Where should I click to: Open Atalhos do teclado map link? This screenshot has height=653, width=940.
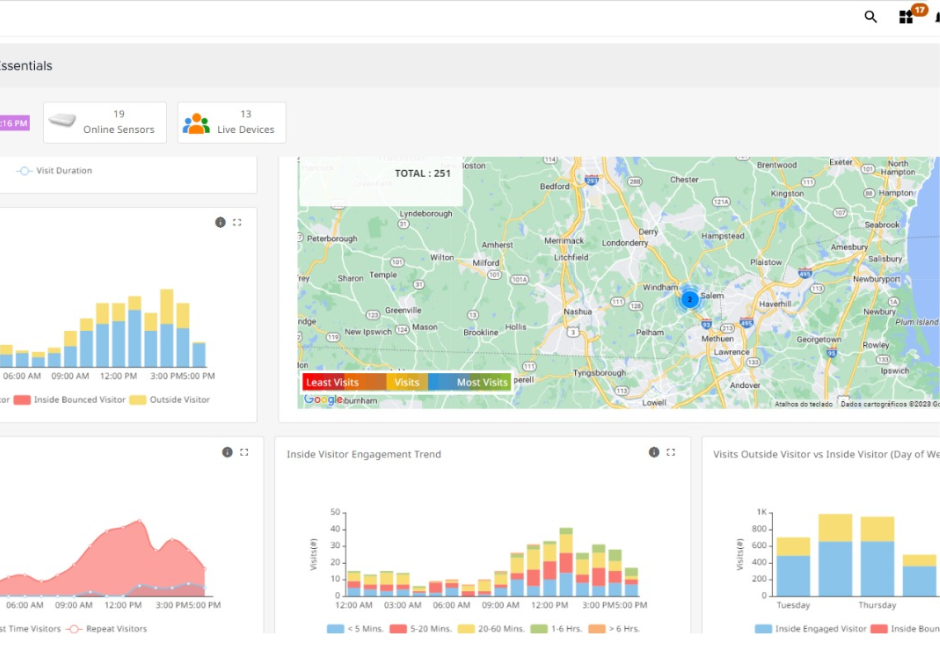click(x=803, y=404)
